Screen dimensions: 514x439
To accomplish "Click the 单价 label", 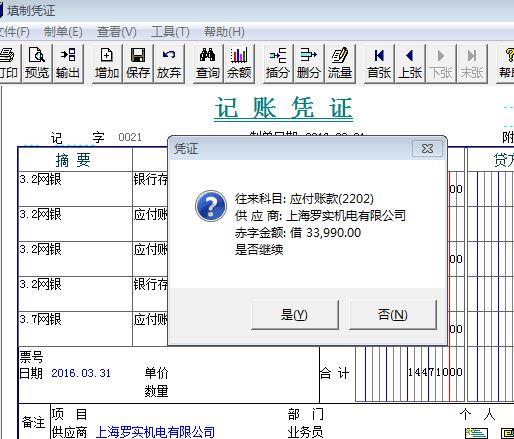I will click(x=156, y=373).
